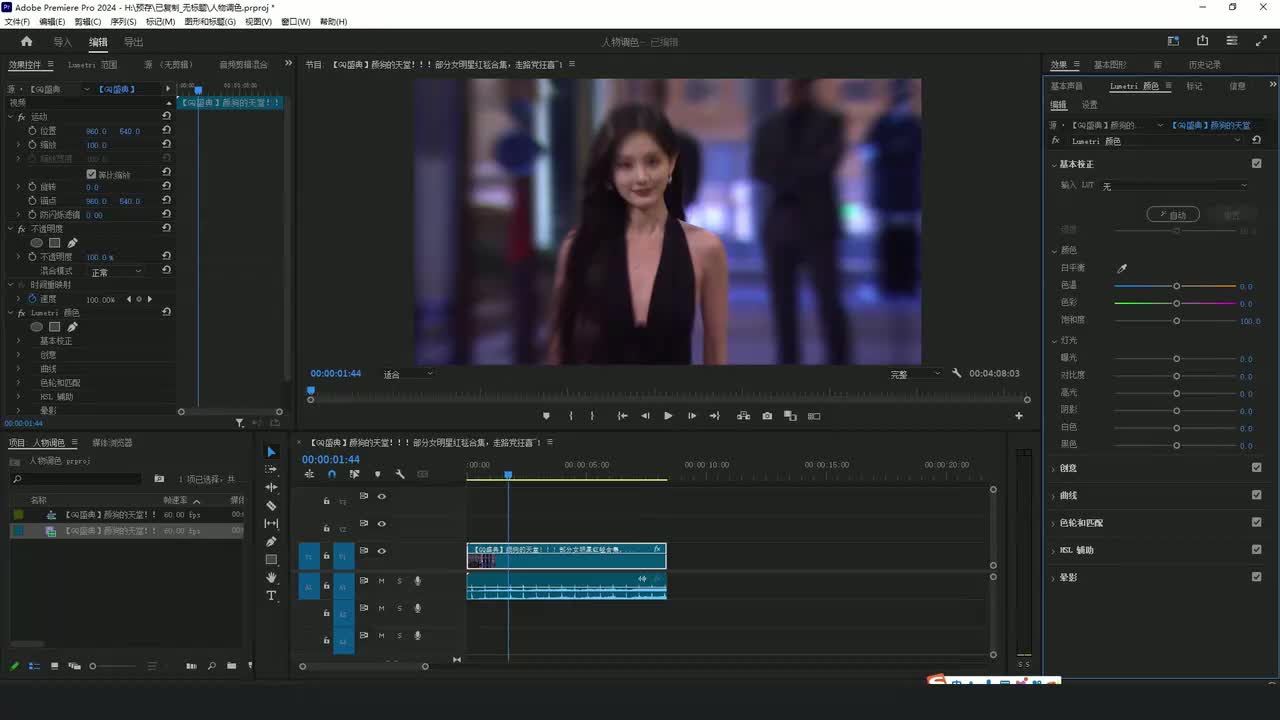Click the 自动 auto correction button
Screen dimensions: 1280x720
coord(1172,215)
